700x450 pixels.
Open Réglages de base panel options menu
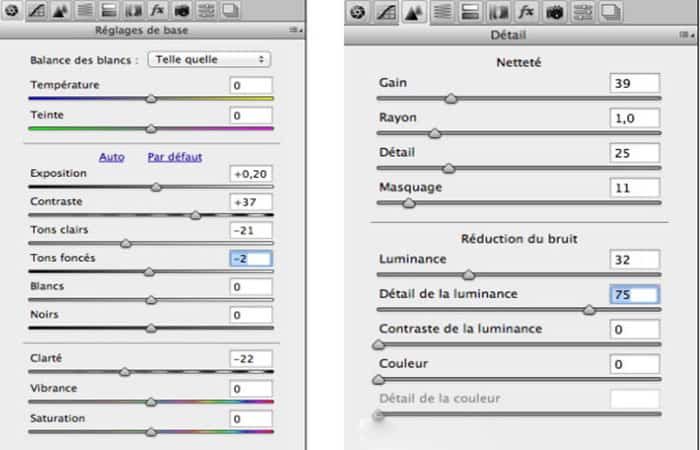(296, 30)
